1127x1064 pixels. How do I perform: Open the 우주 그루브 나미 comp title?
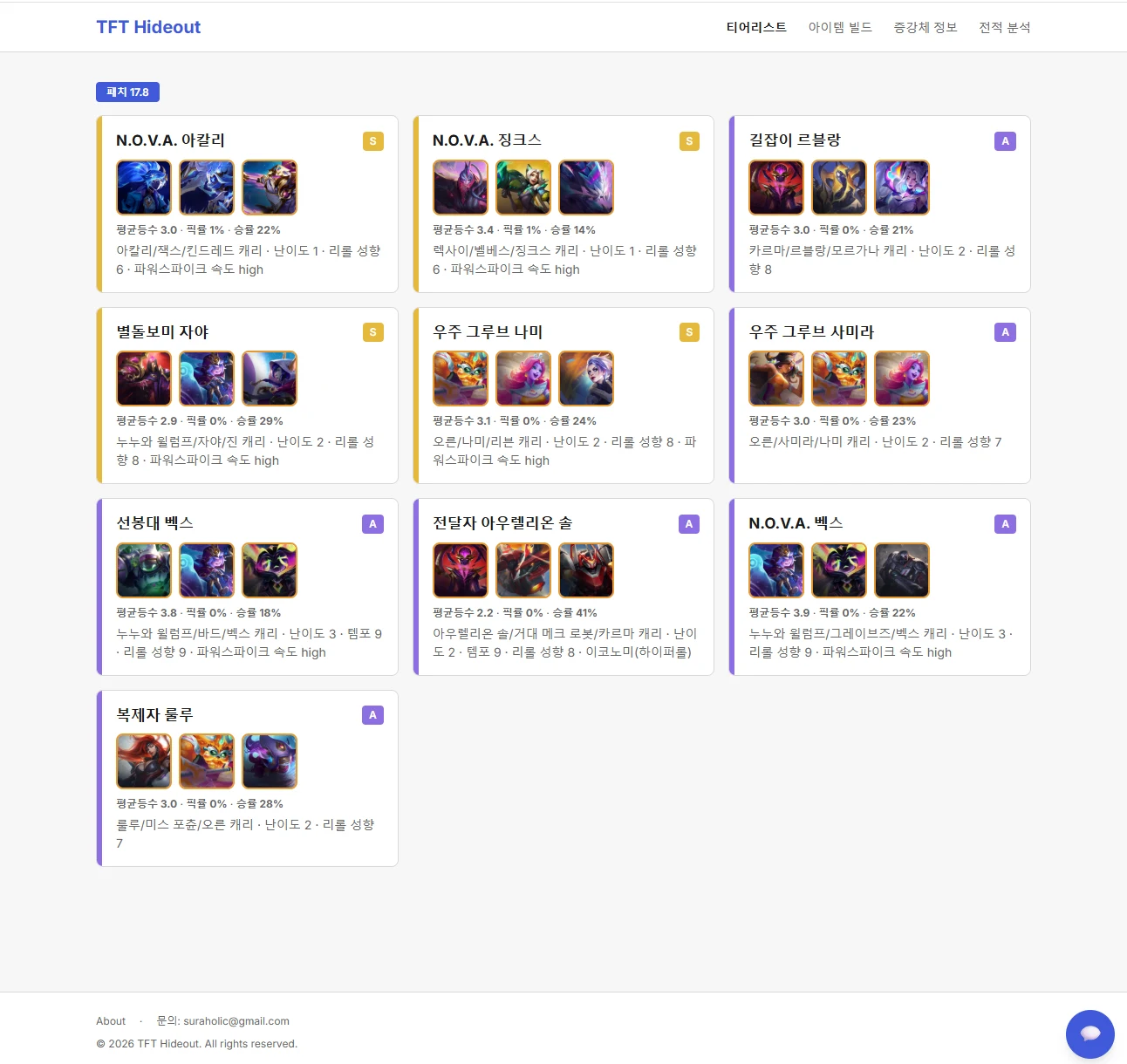(x=488, y=331)
